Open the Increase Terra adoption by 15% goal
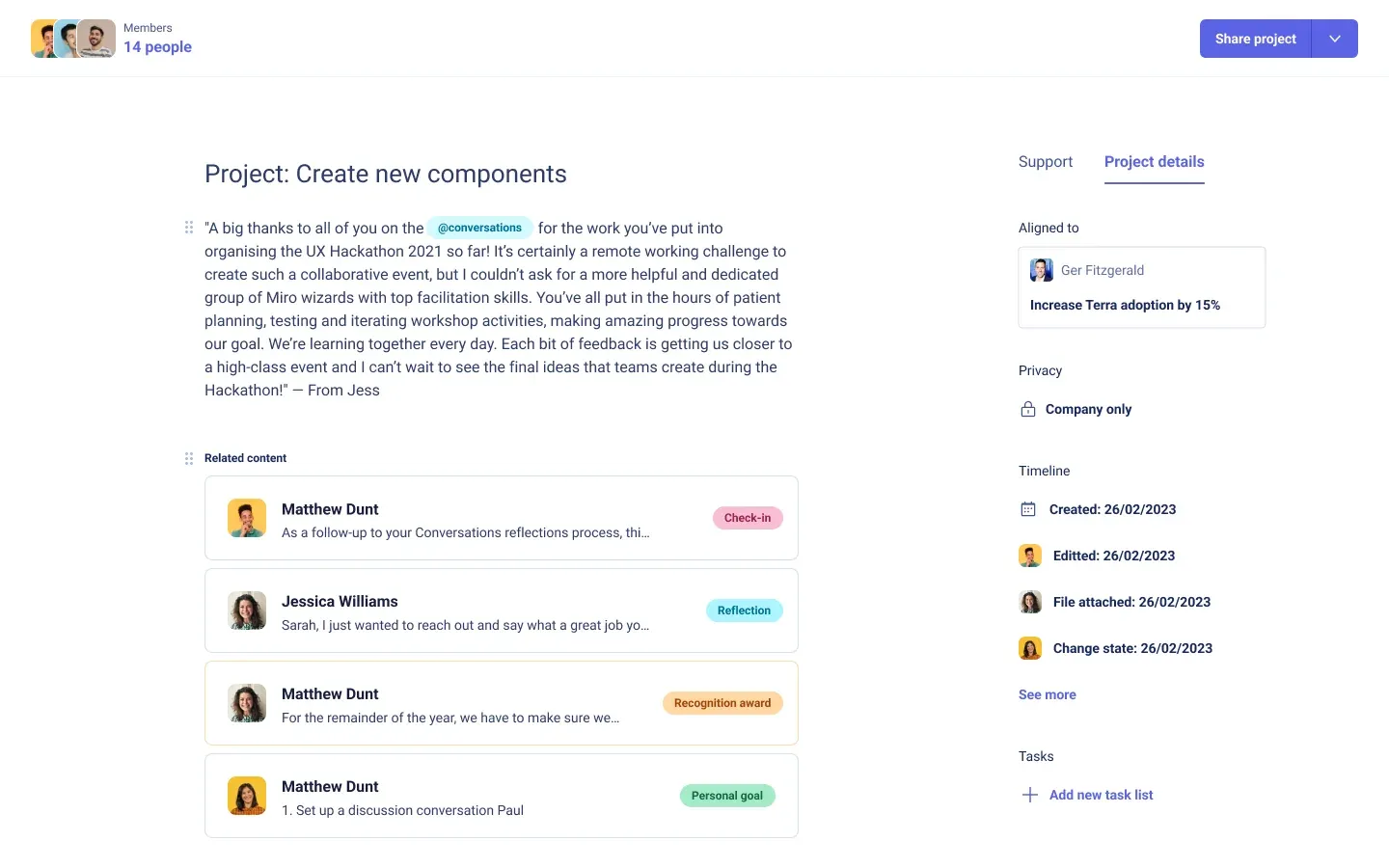Viewport: 1389px width, 868px height. [x=1125, y=305]
